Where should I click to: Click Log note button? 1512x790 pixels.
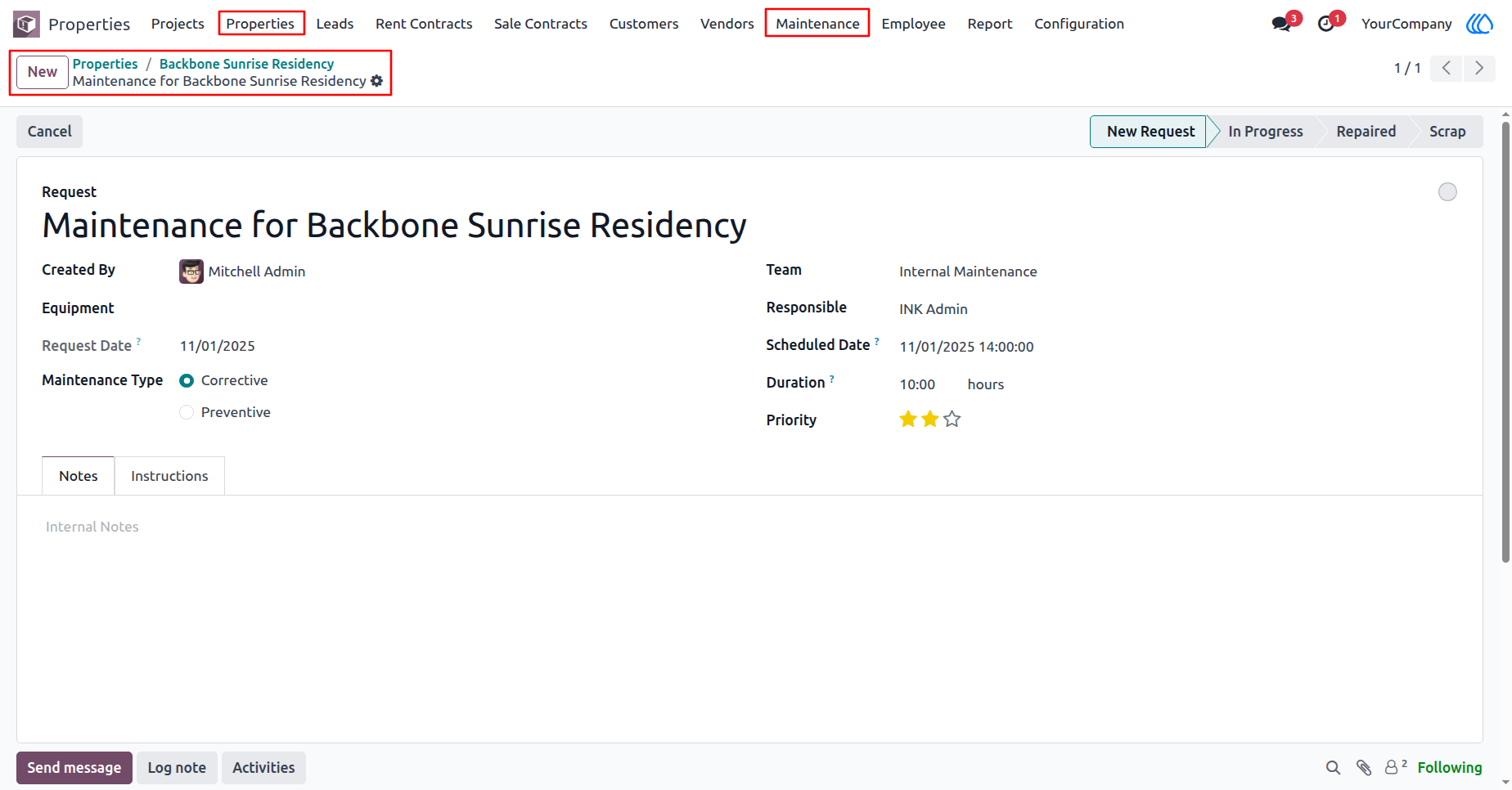[x=177, y=768]
